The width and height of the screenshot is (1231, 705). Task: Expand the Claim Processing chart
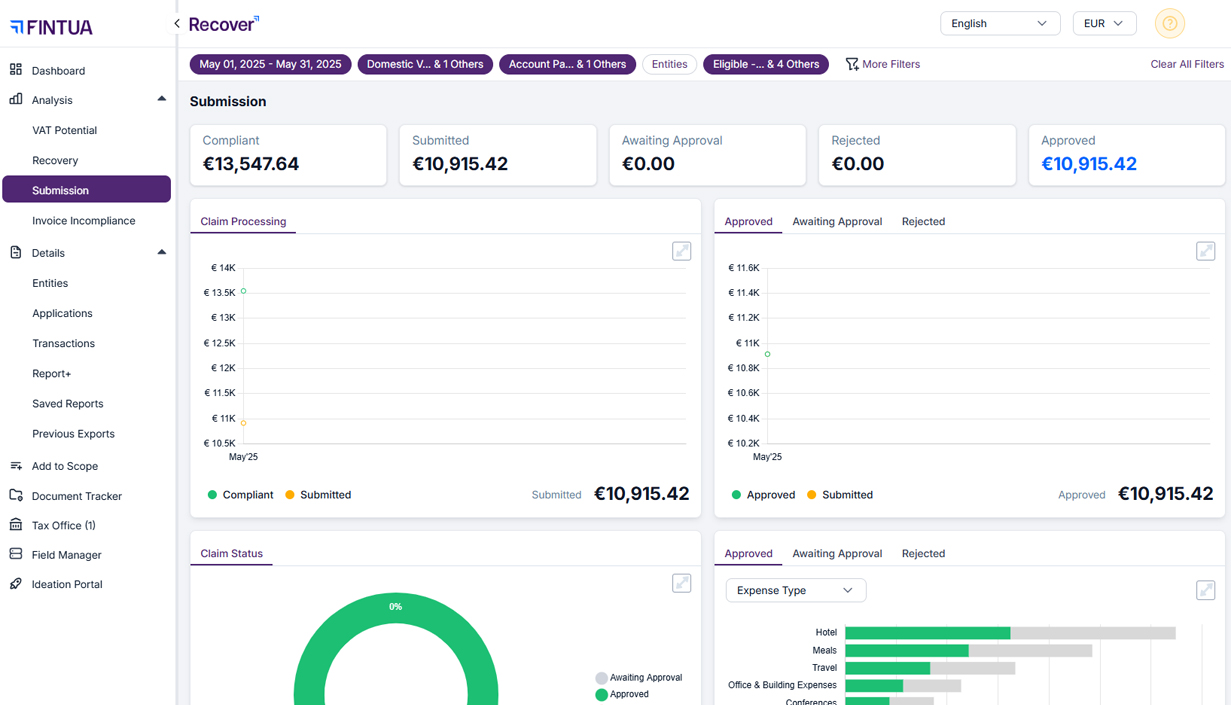[x=681, y=251]
